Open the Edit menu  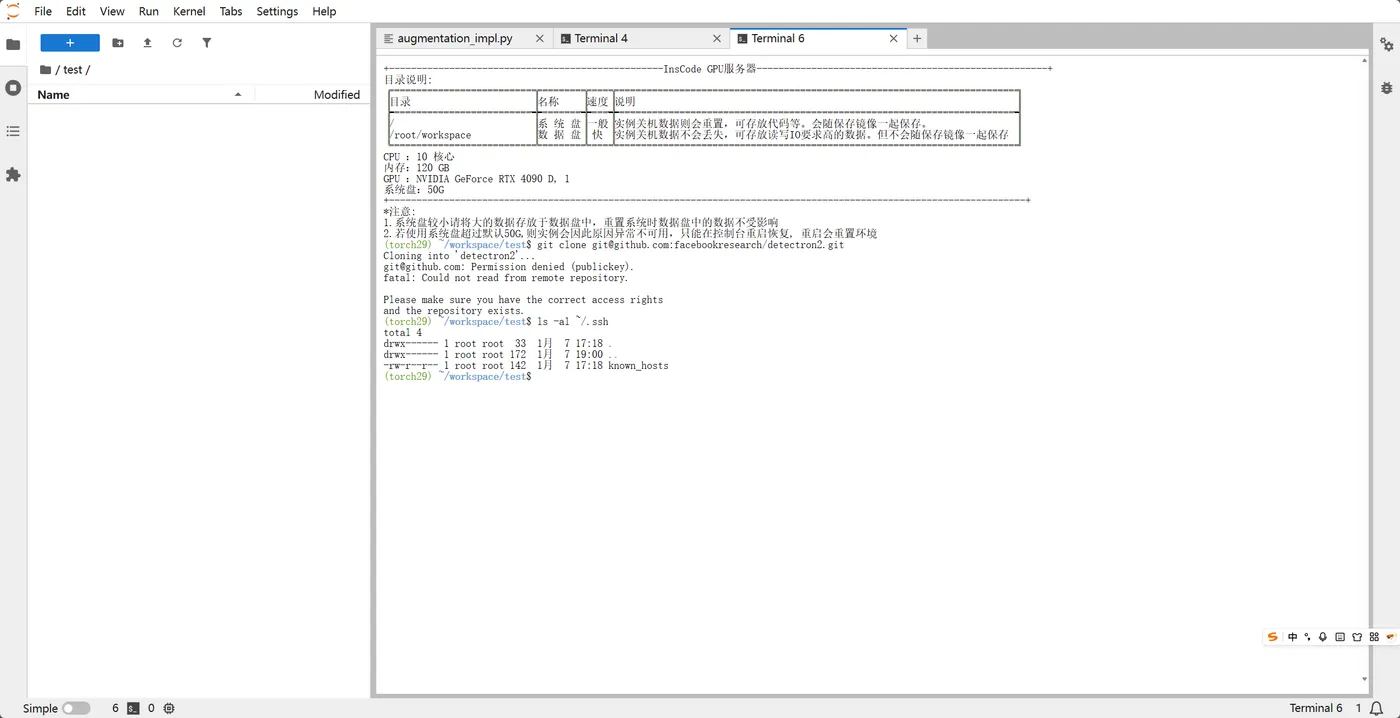(x=76, y=11)
